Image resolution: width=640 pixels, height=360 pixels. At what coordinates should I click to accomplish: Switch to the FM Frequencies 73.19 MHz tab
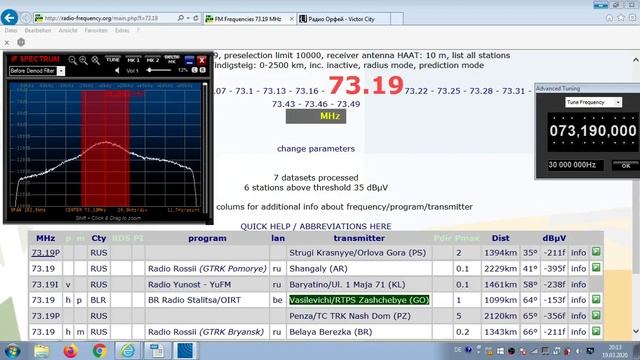(248, 19)
